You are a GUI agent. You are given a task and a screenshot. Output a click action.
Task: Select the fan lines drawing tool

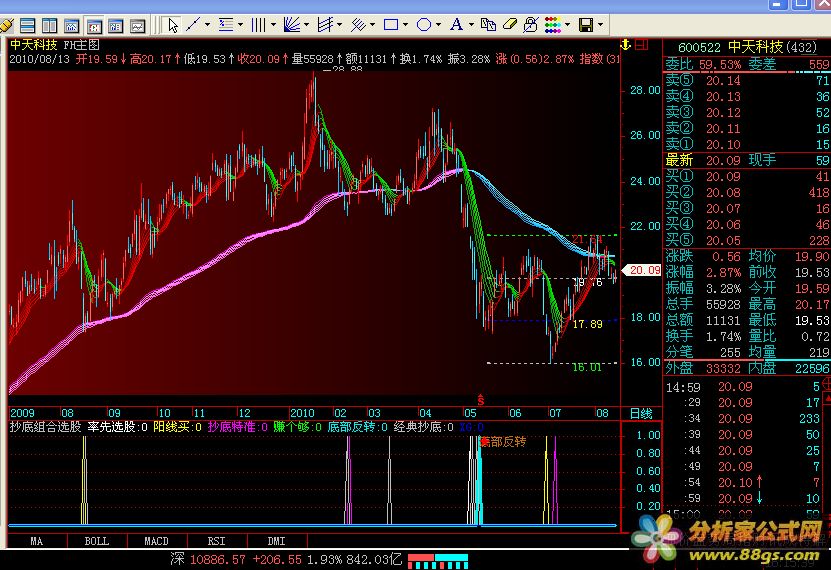291,25
